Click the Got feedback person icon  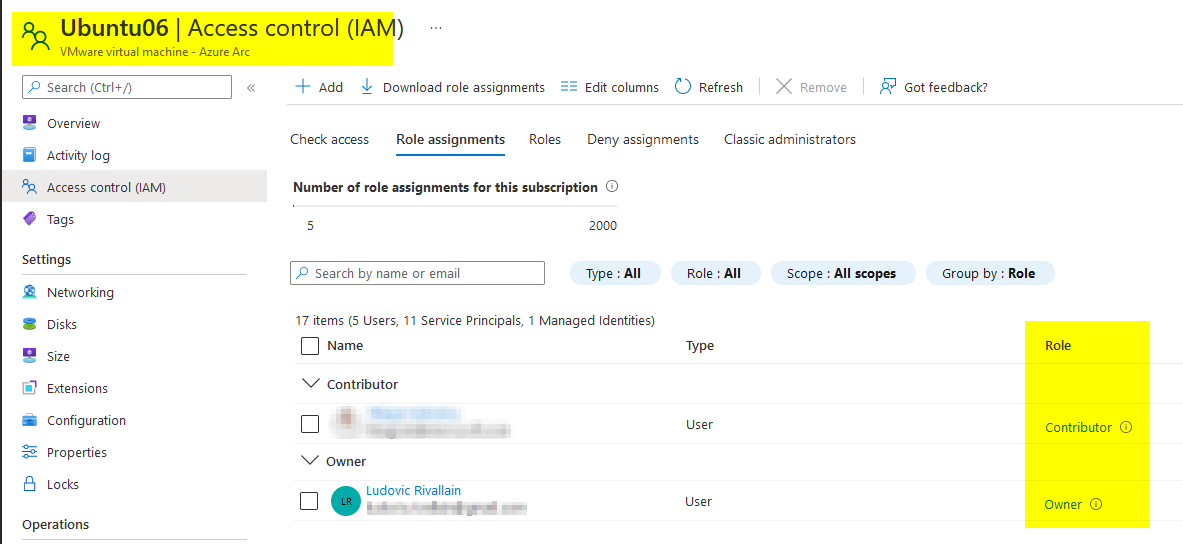point(888,87)
